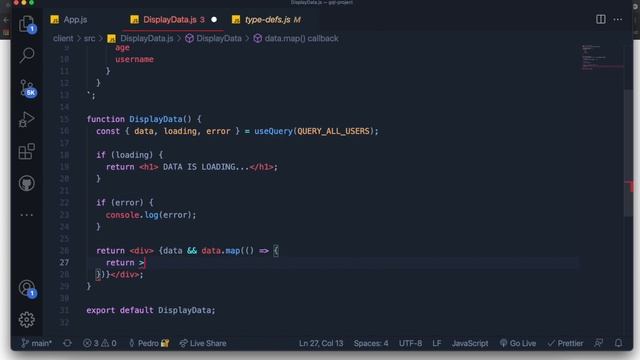Open the Accounts menu
The width and height of the screenshot is (640, 360).
pyautogui.click(x=27, y=289)
